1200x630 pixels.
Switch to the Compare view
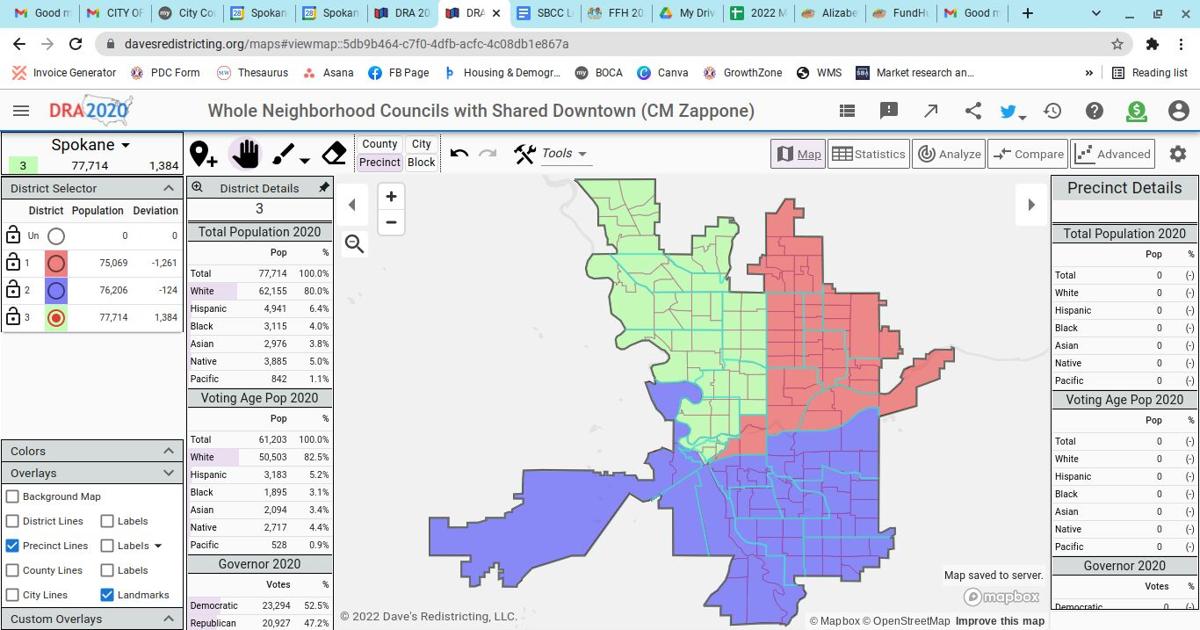1028,154
